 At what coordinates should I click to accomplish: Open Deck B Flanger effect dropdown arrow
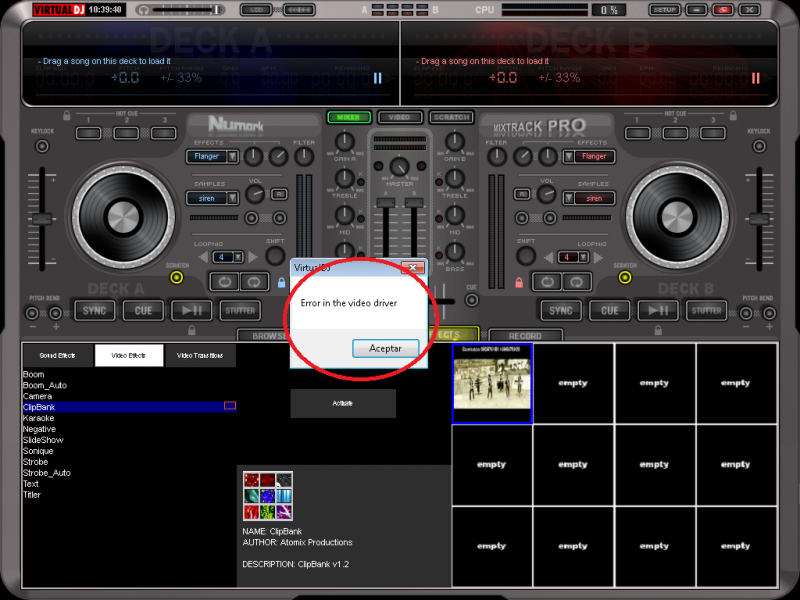tap(568, 157)
